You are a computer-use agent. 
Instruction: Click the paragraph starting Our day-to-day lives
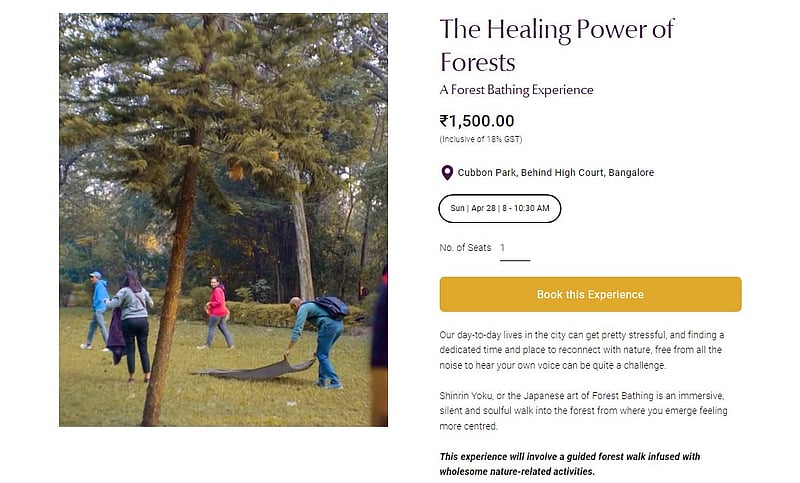point(582,349)
